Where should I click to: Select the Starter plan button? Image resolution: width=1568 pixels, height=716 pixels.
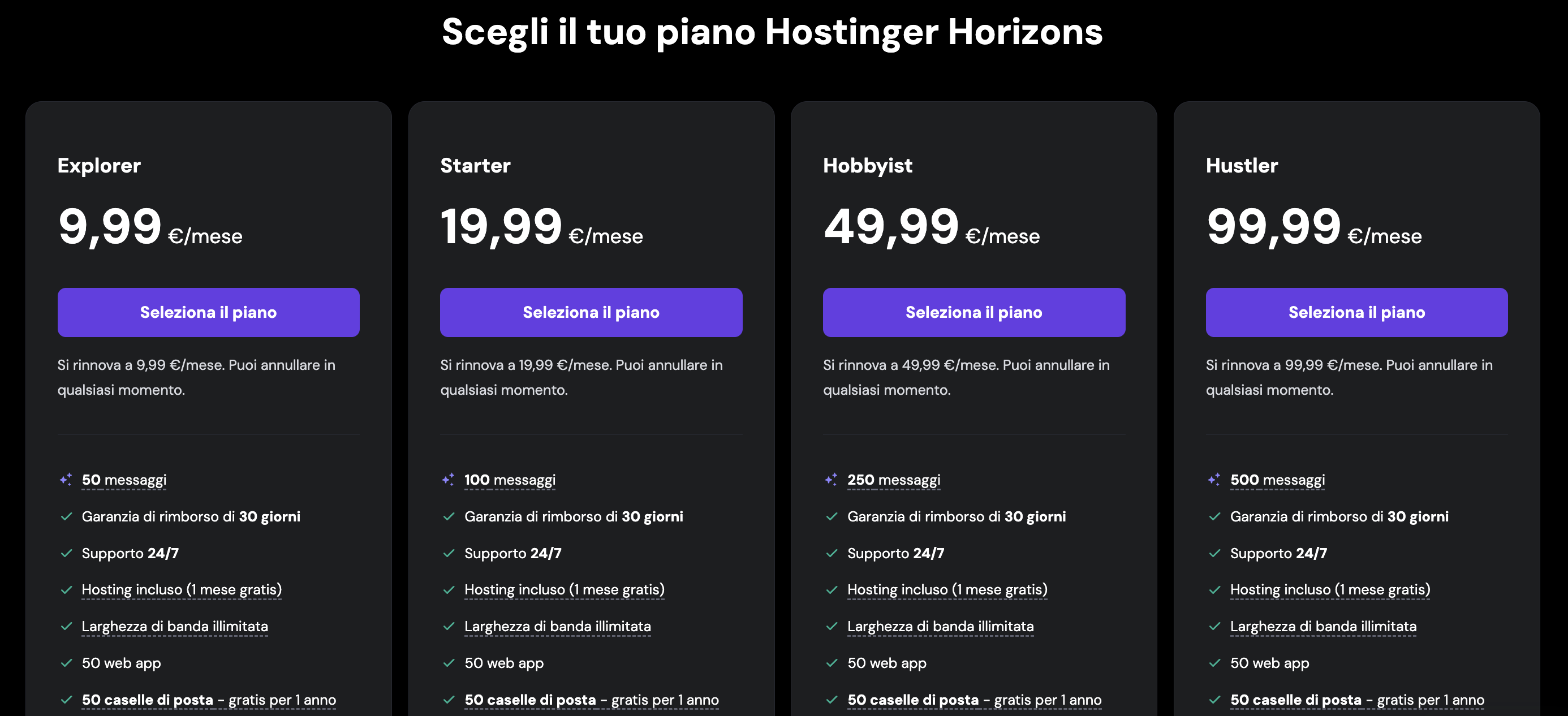click(591, 312)
